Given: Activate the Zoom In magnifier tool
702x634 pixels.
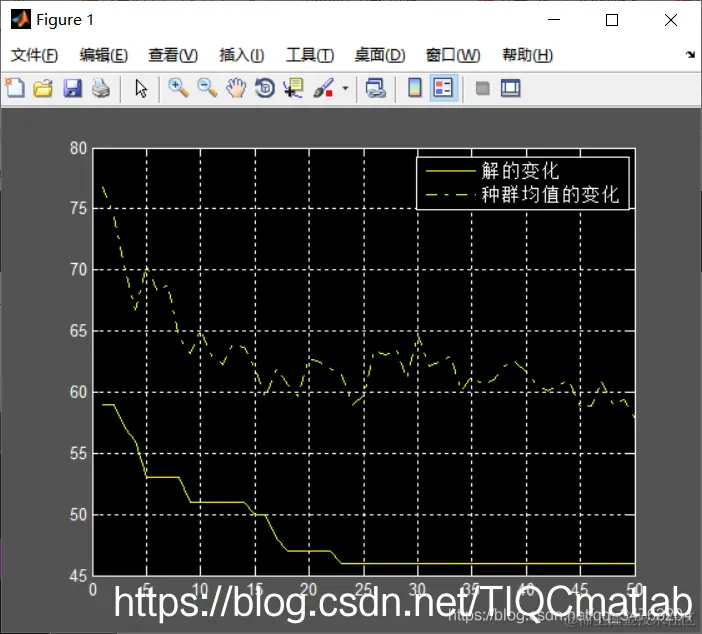Looking at the screenshot, I should point(178,88).
